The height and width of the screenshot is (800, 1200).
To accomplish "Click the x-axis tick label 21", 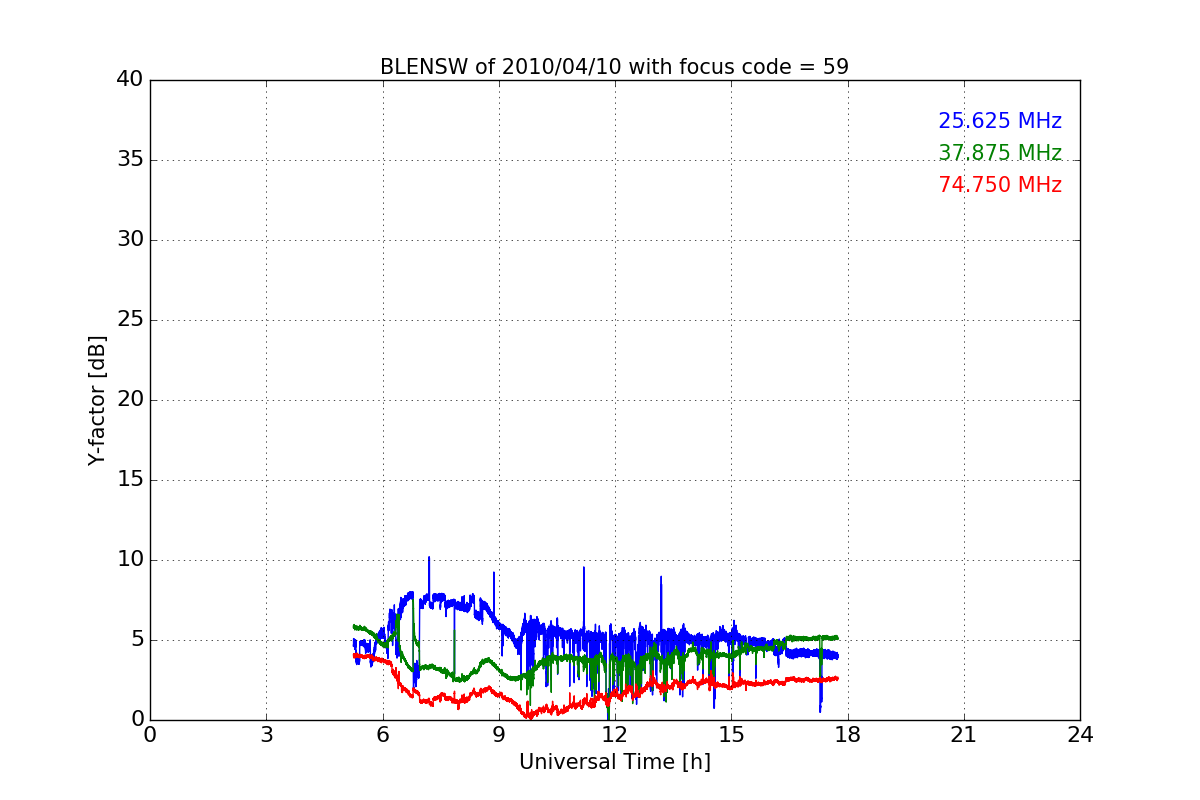I will tap(964, 735).
